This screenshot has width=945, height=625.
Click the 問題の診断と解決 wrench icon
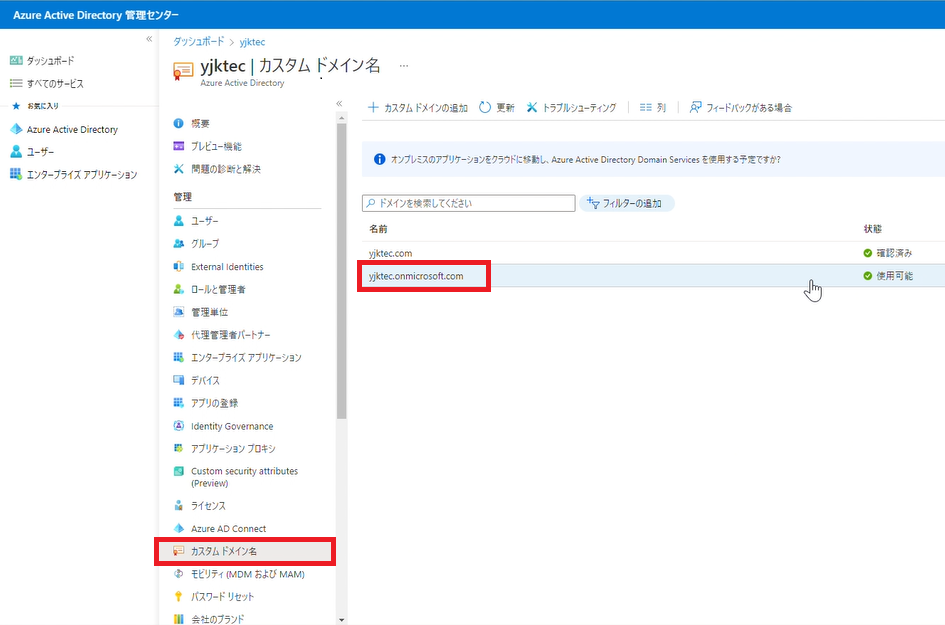[178, 169]
